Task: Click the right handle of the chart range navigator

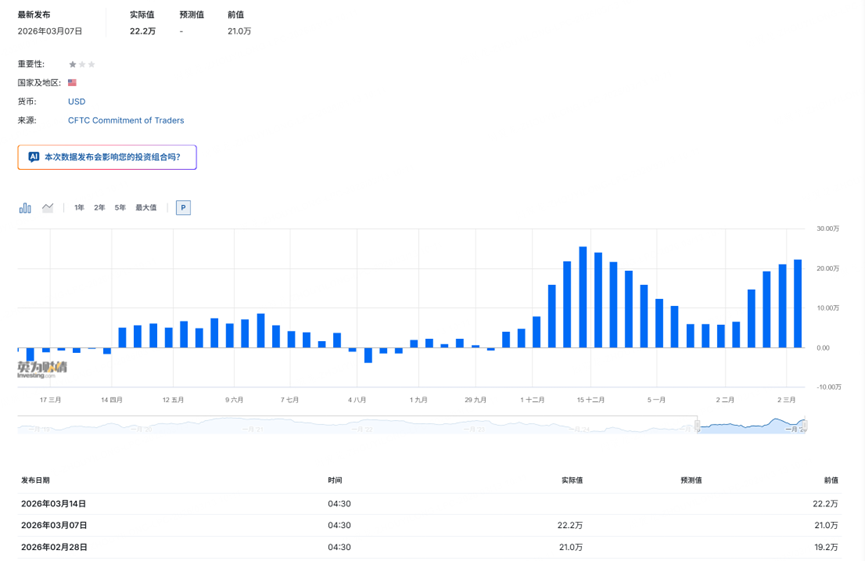Action: pyautogui.click(x=805, y=426)
